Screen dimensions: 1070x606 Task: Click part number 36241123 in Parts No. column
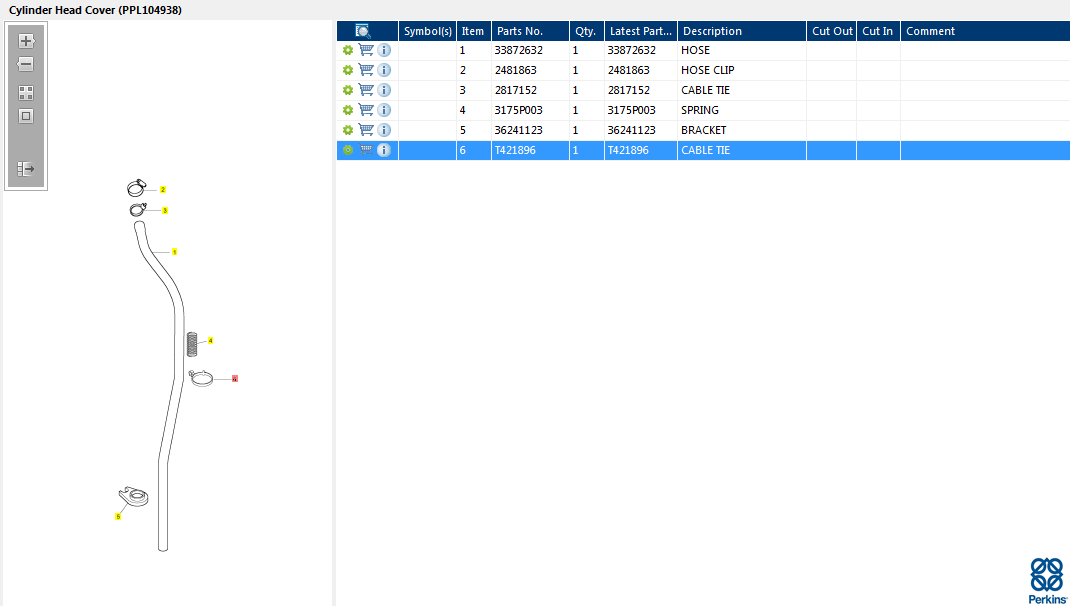pyautogui.click(x=519, y=130)
